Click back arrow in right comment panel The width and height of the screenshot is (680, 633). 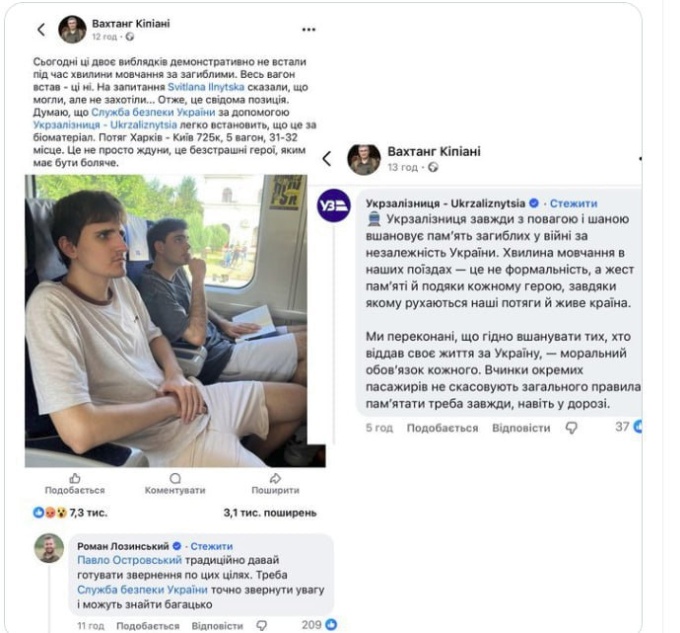(327, 159)
